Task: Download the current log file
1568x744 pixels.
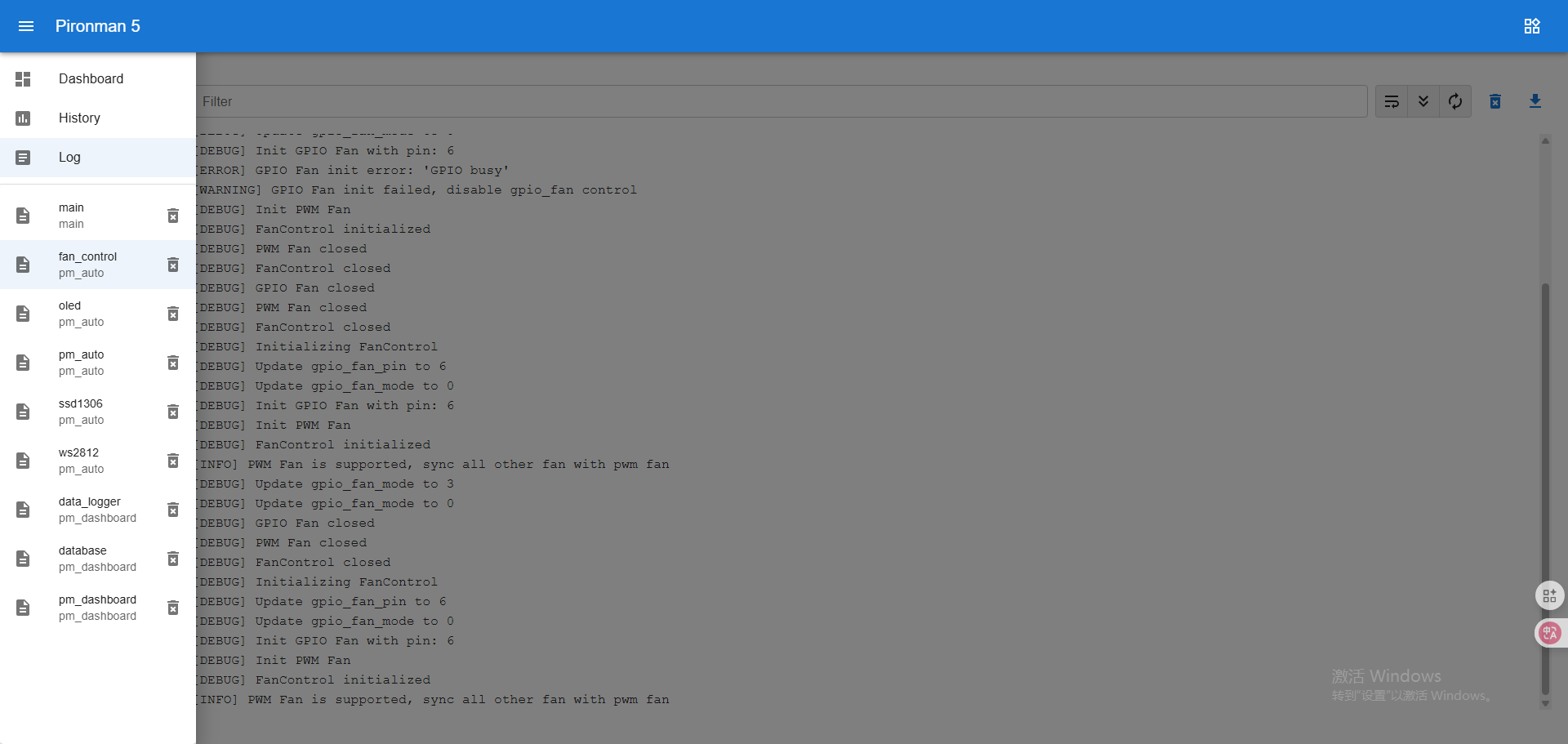Action: tap(1535, 101)
